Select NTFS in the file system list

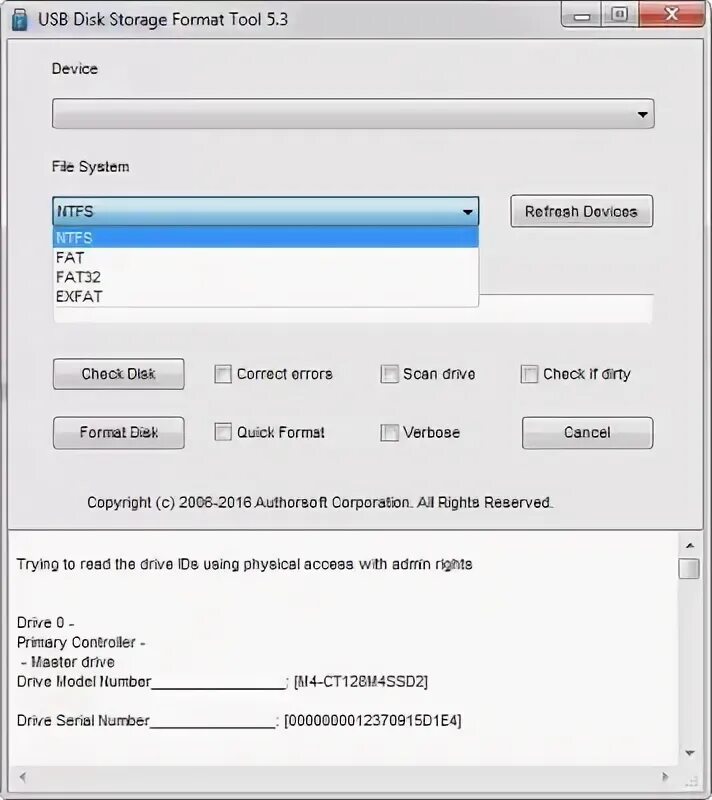(266, 238)
